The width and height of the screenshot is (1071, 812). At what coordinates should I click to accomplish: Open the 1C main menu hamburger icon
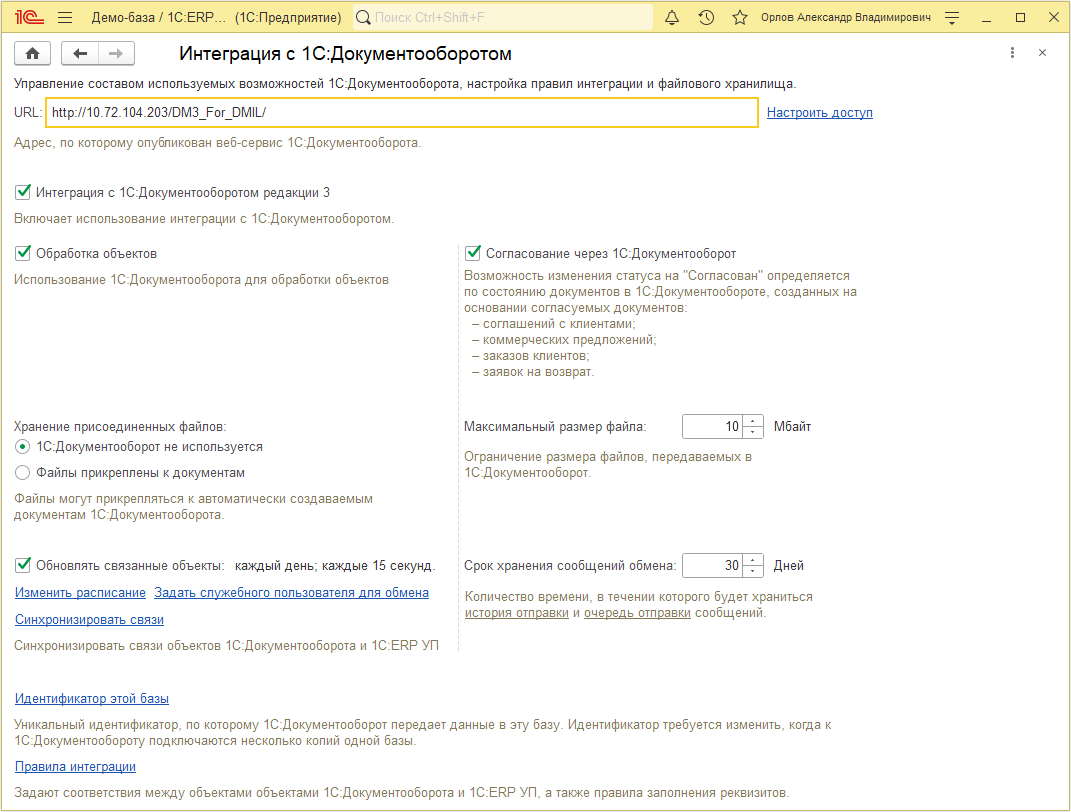[65, 18]
